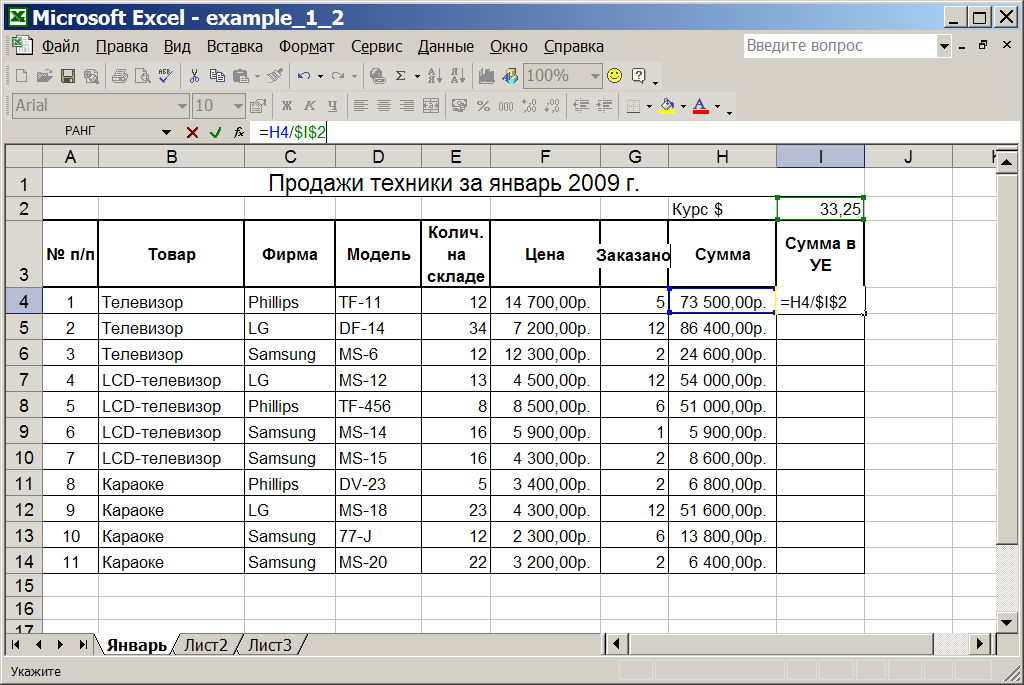Click the horizontal scrollbar right arrow
Screen dimensions: 1024x685
pyautogui.click(x=980, y=644)
